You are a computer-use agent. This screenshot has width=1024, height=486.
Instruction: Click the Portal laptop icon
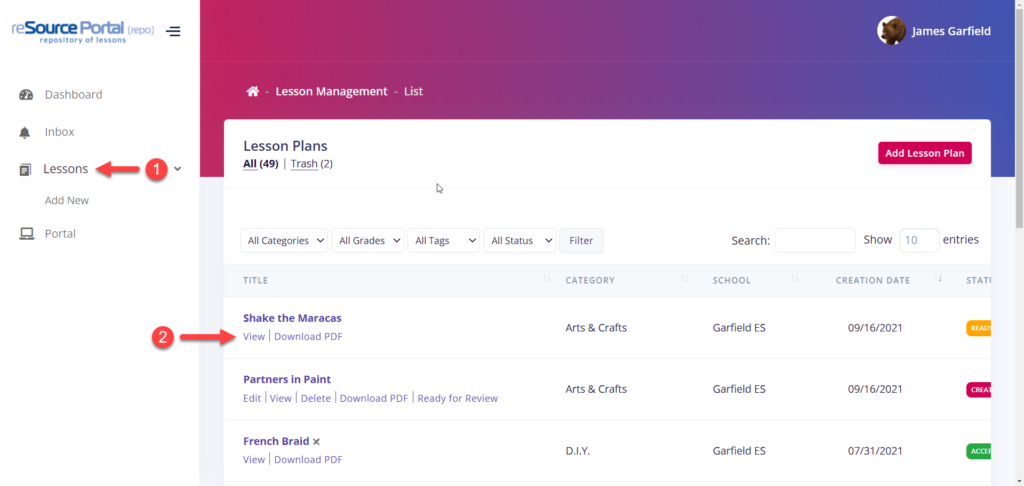tap(26, 234)
